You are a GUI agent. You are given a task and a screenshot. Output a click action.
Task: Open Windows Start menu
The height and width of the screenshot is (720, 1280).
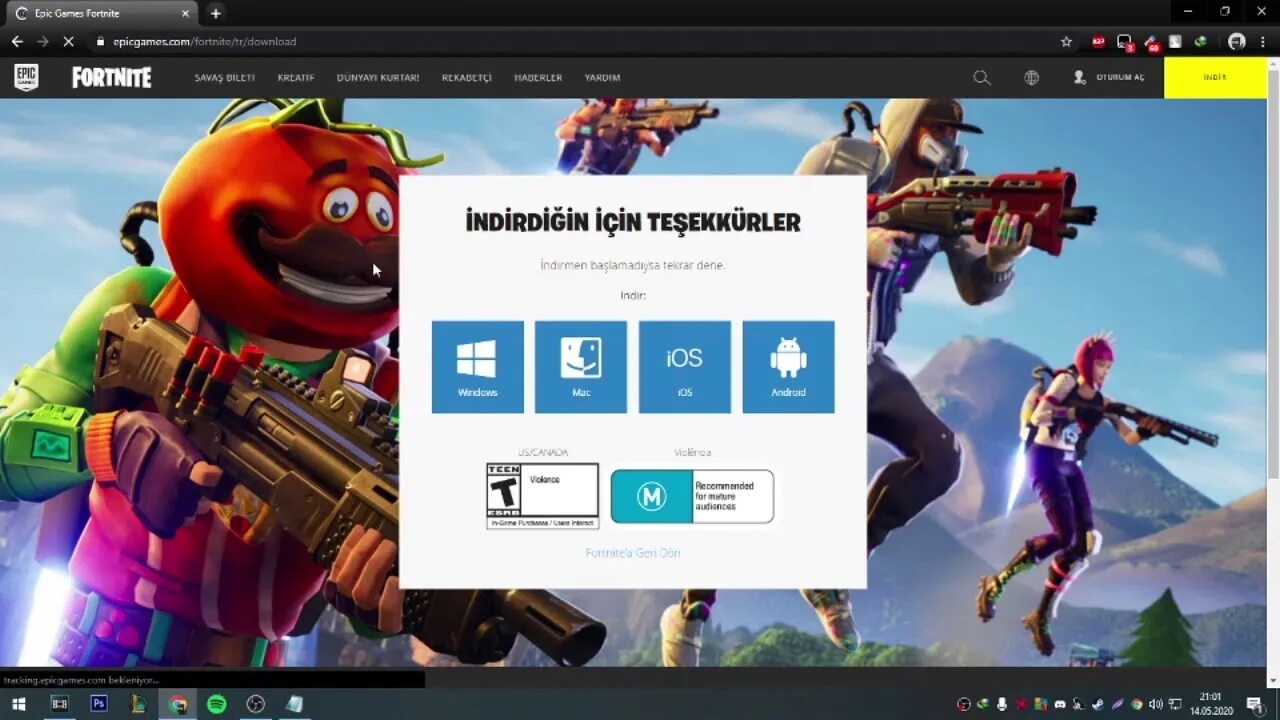tap(18, 704)
